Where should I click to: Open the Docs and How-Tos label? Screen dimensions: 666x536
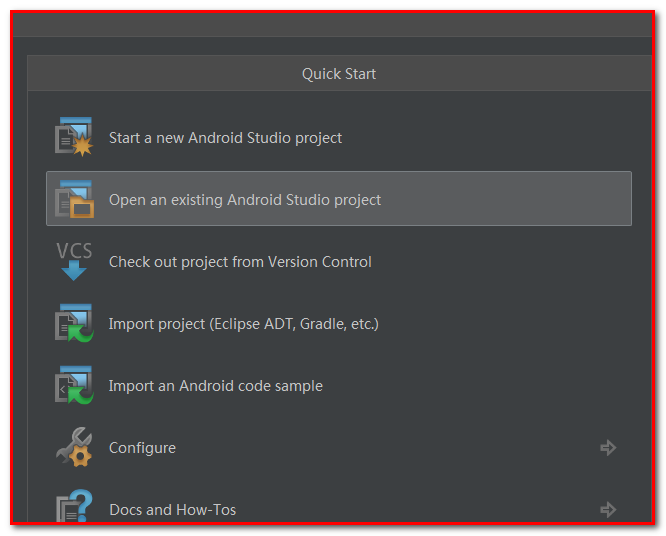tap(172, 510)
